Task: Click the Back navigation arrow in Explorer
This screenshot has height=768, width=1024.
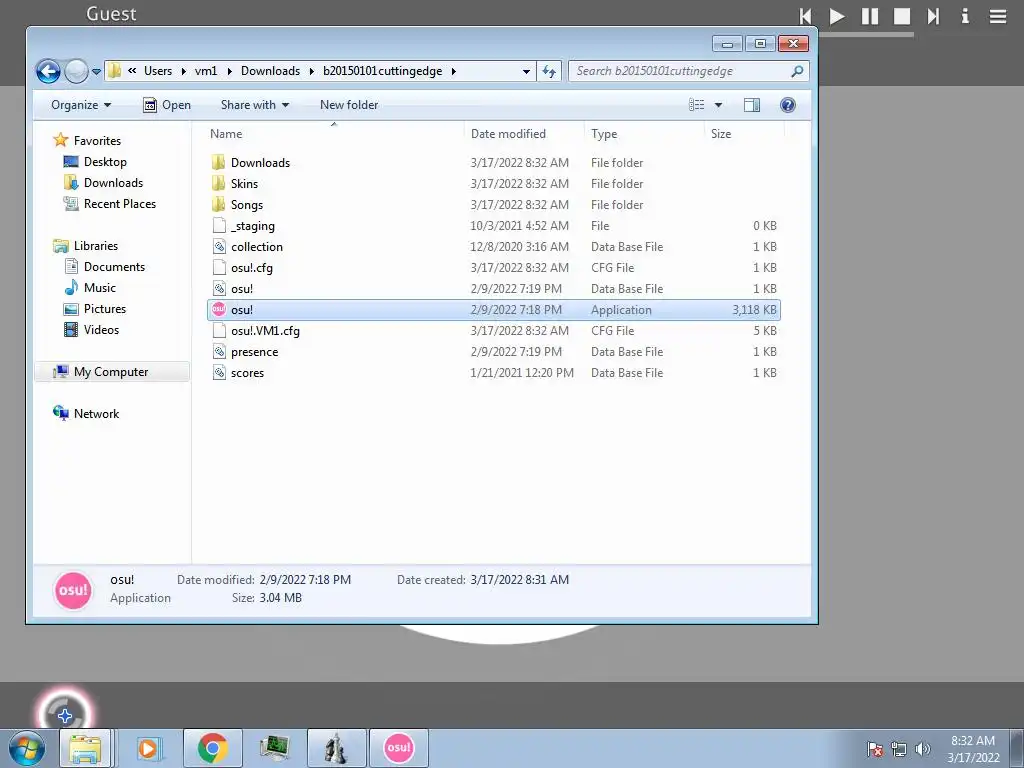Action: (48, 71)
